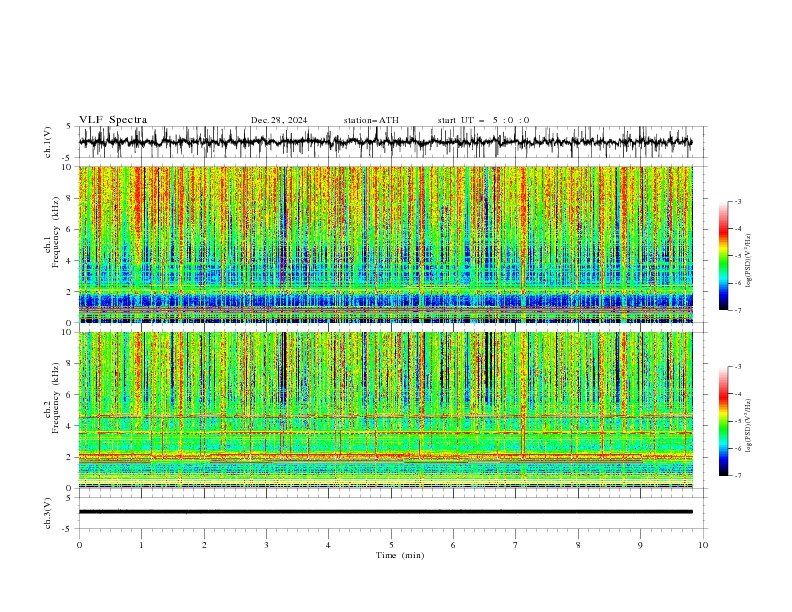Click the "3" tick label on Time axis
Image resolution: width=792 pixels, height=612 pixels.
coord(266,545)
